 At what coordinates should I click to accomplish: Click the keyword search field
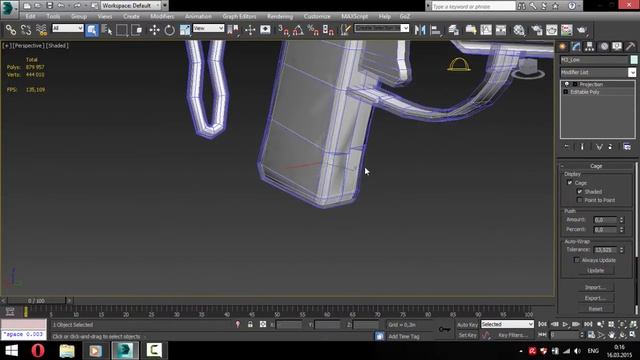pyautogui.click(x=473, y=6)
